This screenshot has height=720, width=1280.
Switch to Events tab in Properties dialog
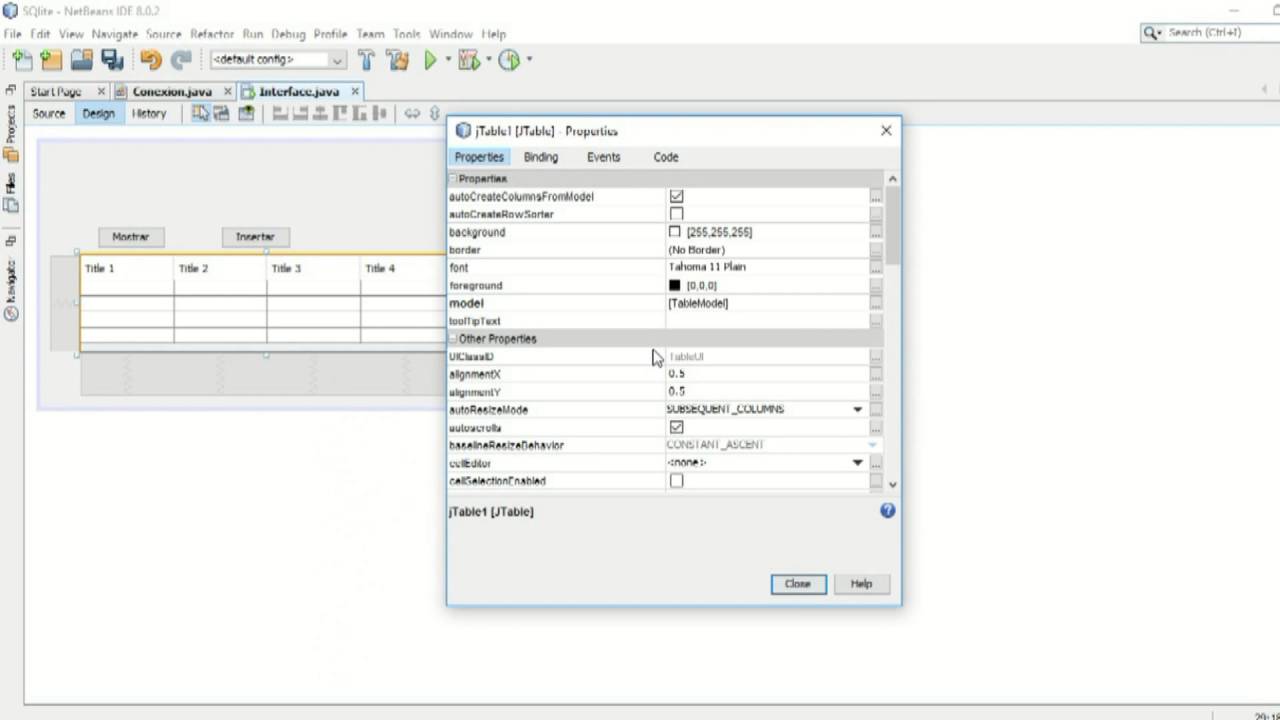[603, 157]
